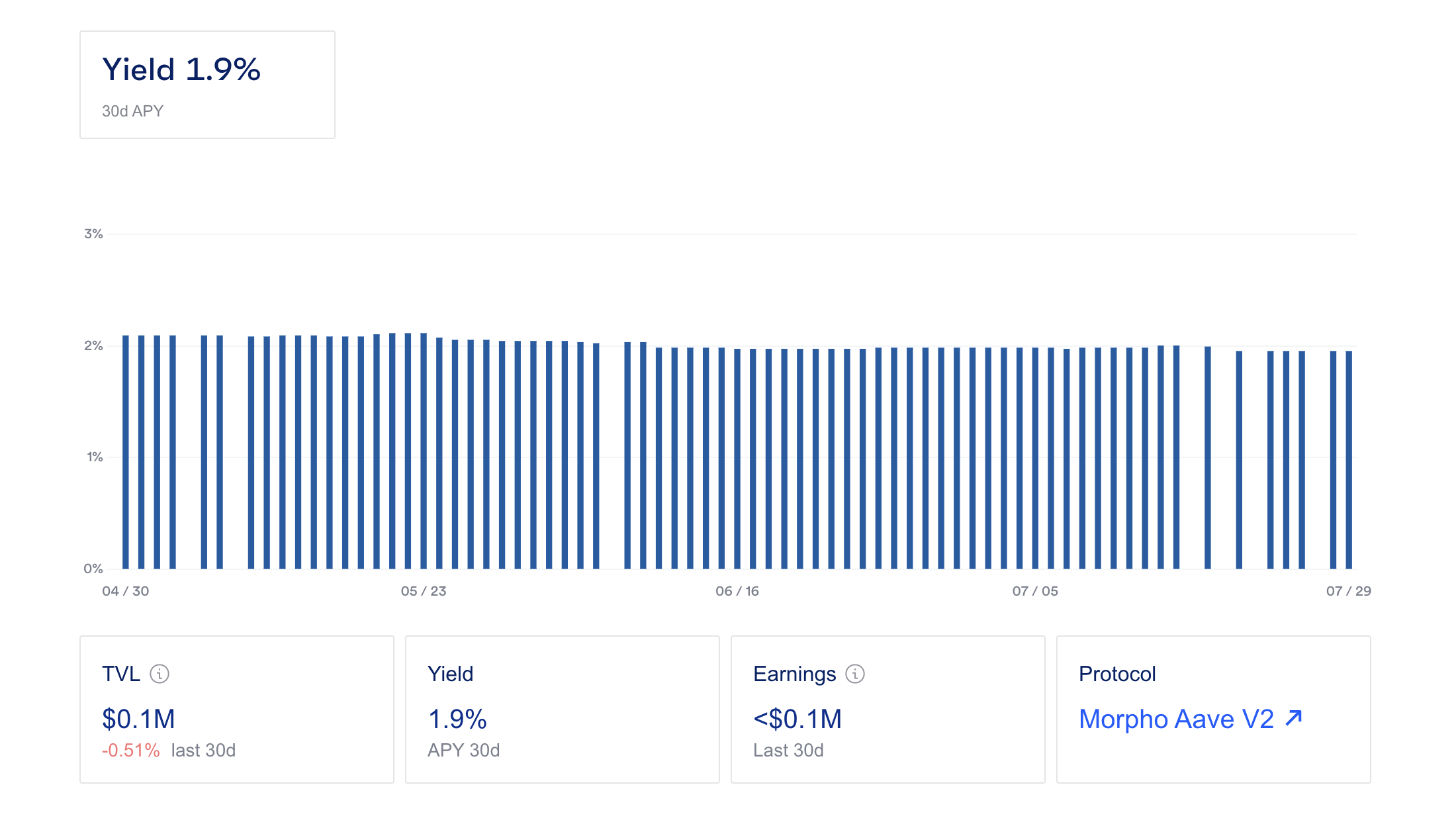Click the 0% axis label
Image resolution: width=1456 pixels, height=826 pixels.
click(92, 567)
